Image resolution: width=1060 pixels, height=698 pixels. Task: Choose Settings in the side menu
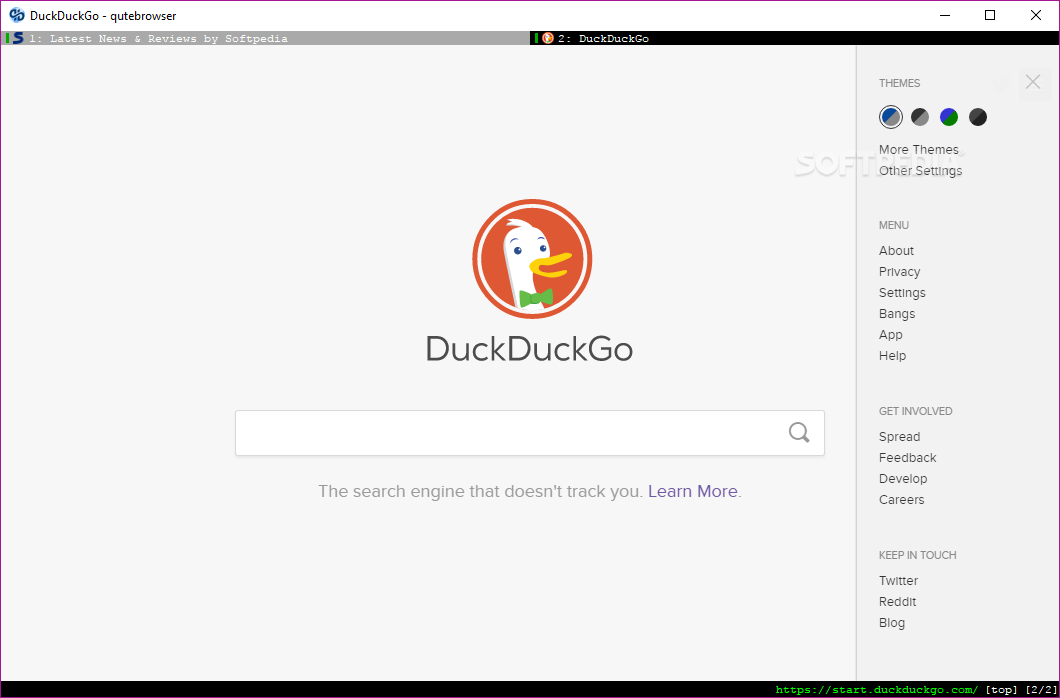coord(902,293)
